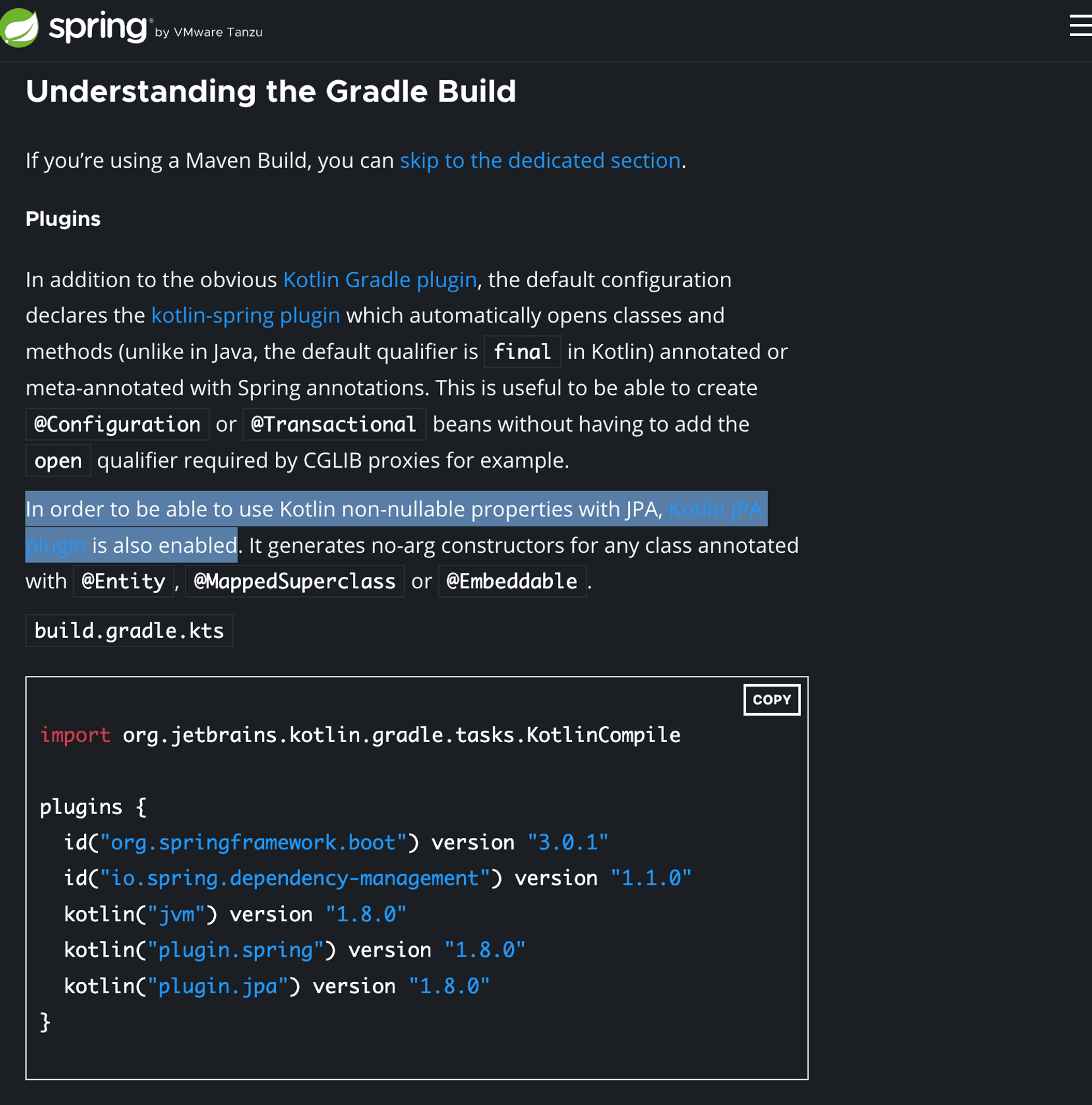Click the org.springframework.boot plugin line
Screen dimensions: 1092x1105
click(336, 842)
